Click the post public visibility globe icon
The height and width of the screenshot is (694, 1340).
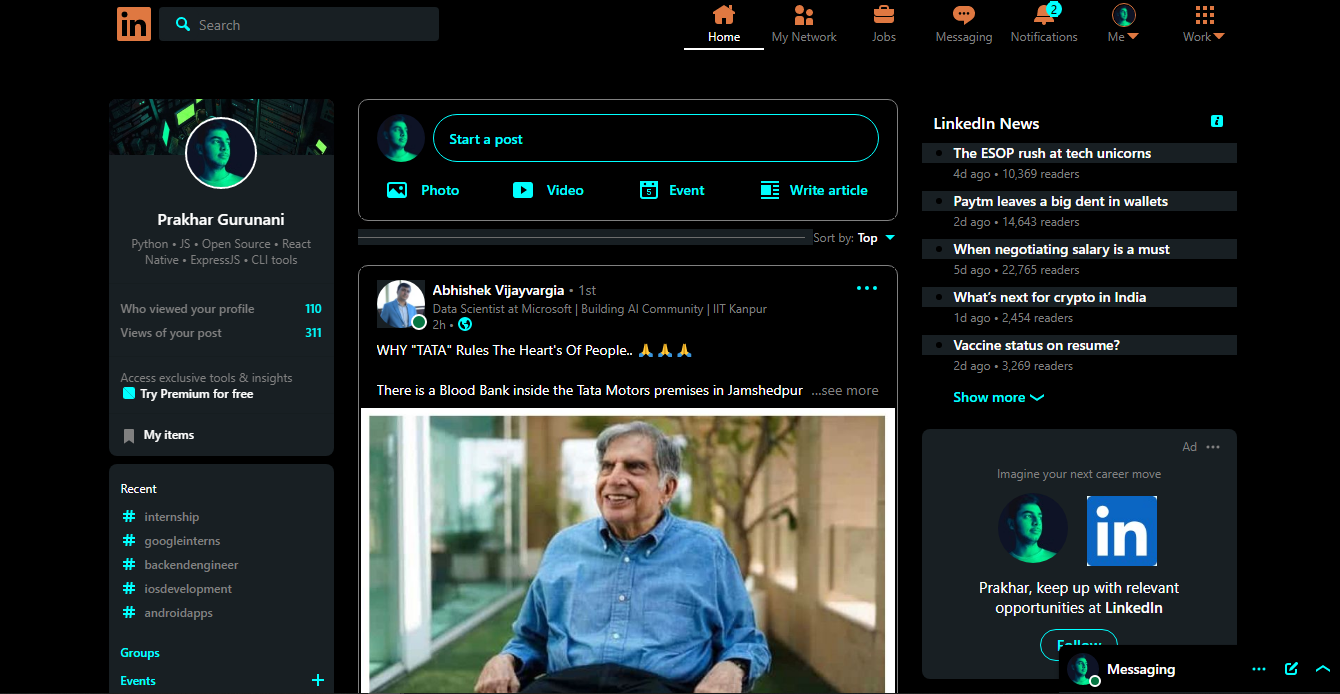coord(465,325)
